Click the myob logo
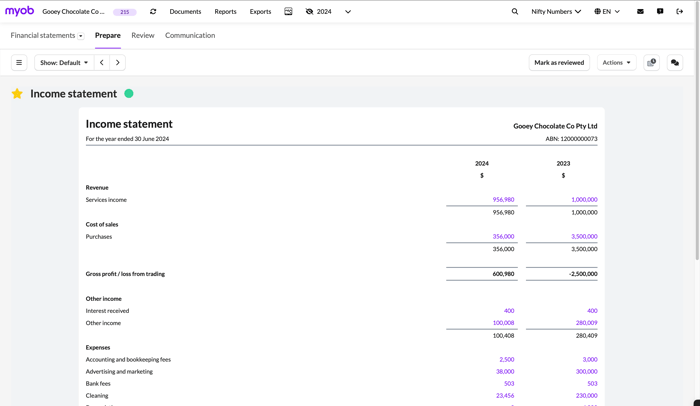 point(19,11)
